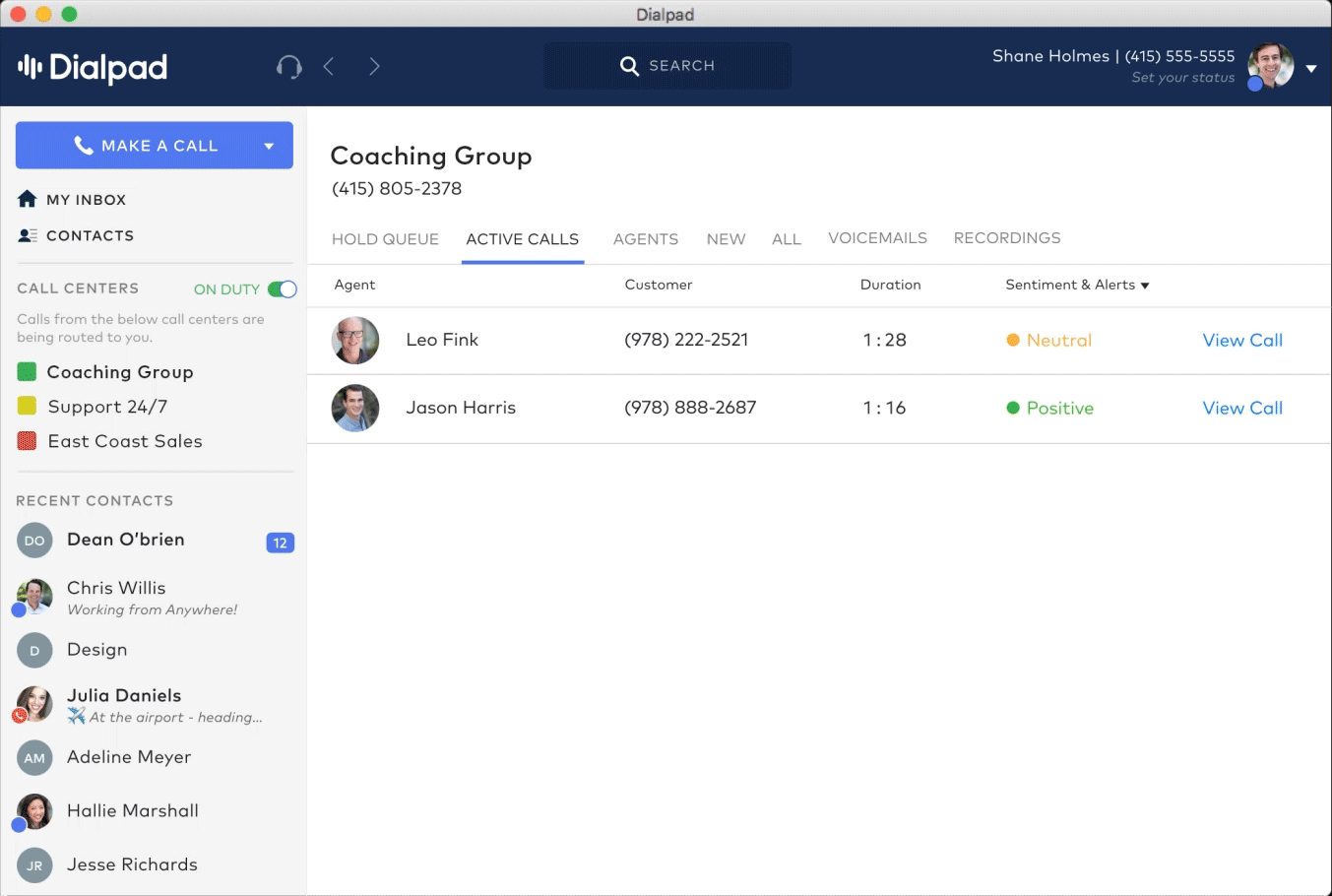Click the Dialpad logo
This screenshot has width=1332, height=896.
(x=93, y=67)
